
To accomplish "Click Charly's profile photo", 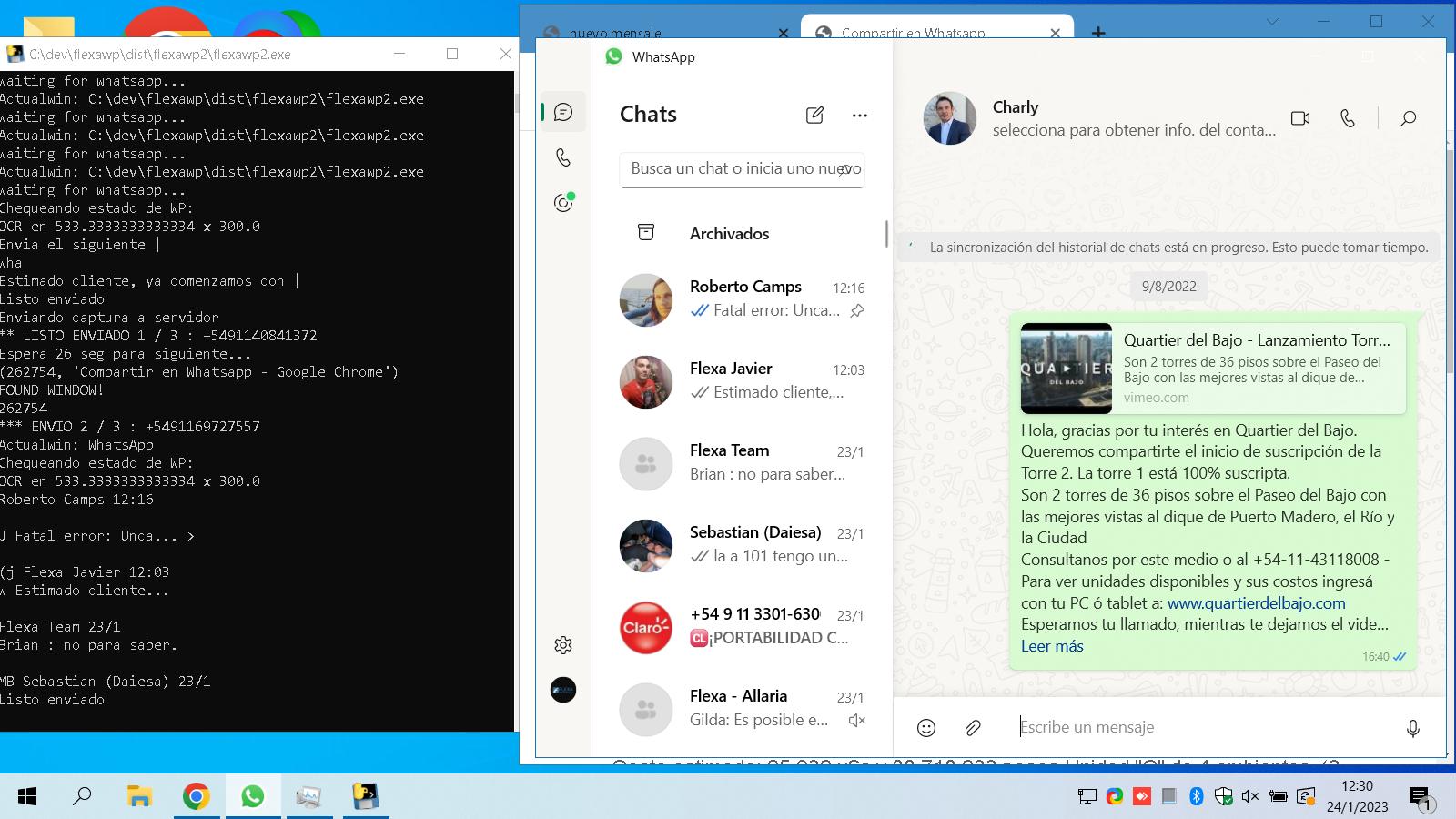I will coord(949,118).
